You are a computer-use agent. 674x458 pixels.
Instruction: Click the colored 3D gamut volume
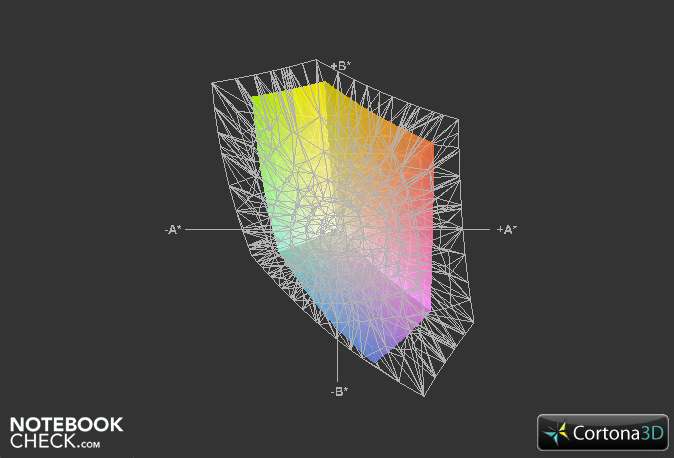click(x=343, y=222)
